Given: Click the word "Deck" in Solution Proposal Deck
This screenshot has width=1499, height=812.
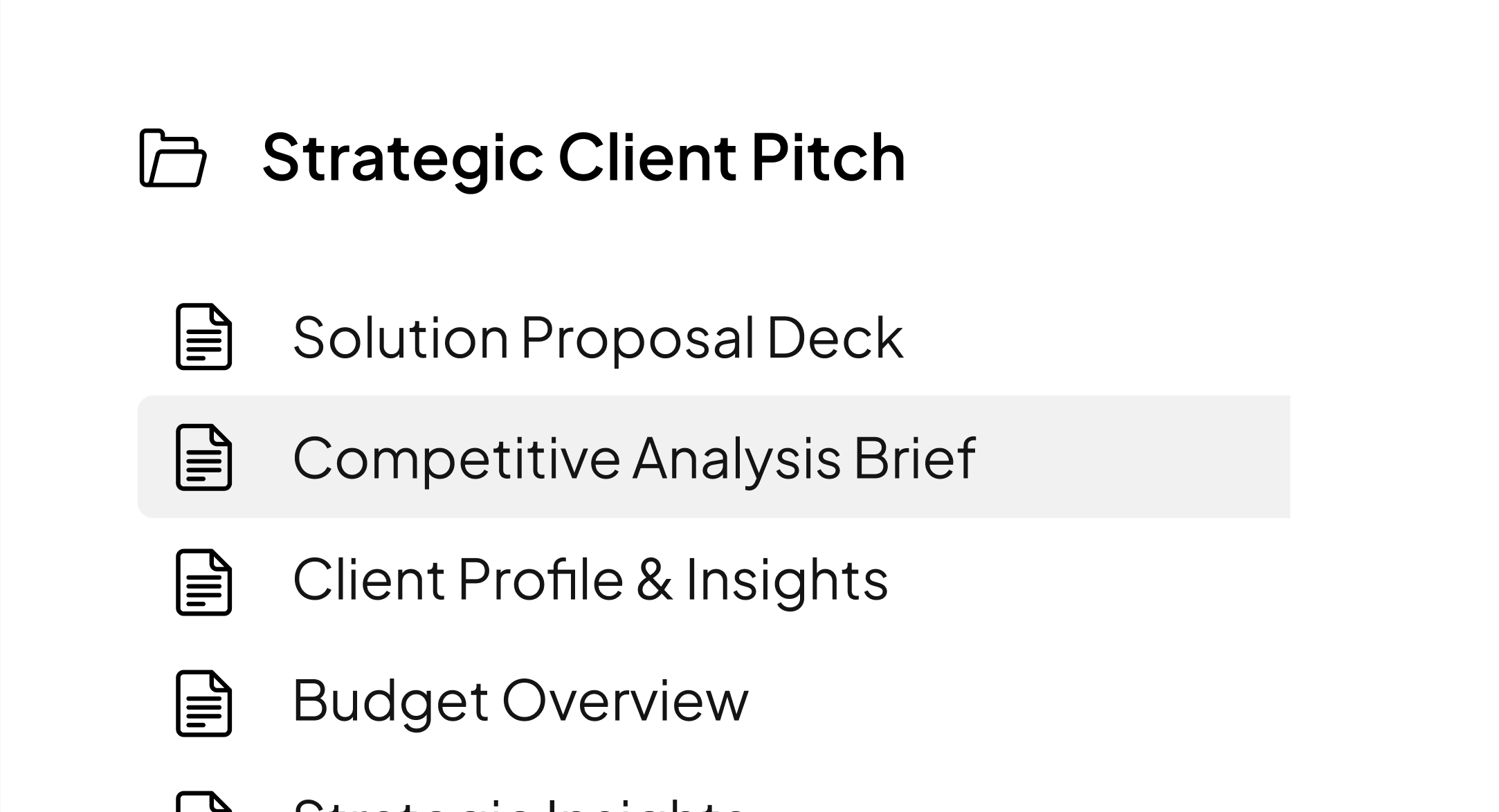Looking at the screenshot, I should pyautogui.click(x=835, y=338).
